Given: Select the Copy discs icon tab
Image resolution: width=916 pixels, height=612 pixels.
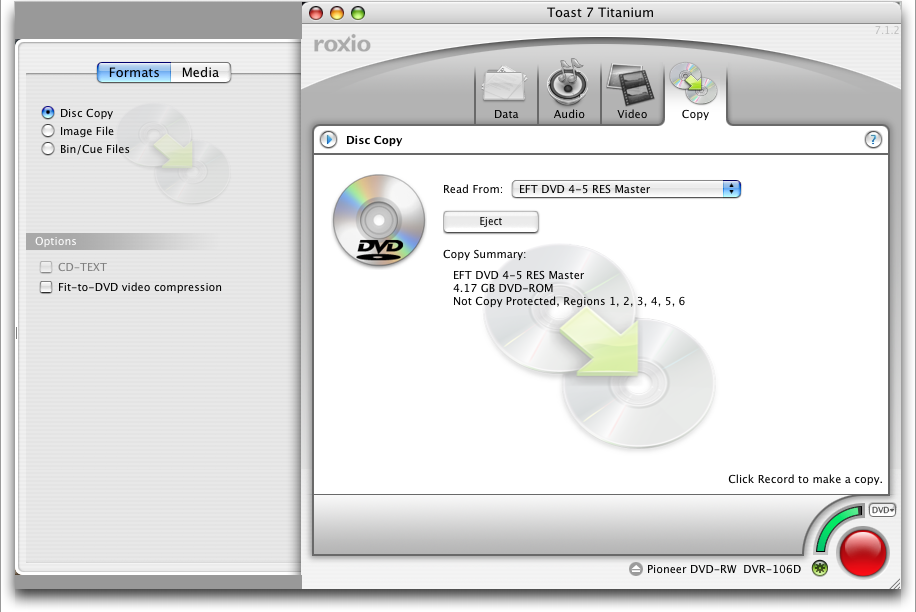Looking at the screenshot, I should click(x=693, y=84).
